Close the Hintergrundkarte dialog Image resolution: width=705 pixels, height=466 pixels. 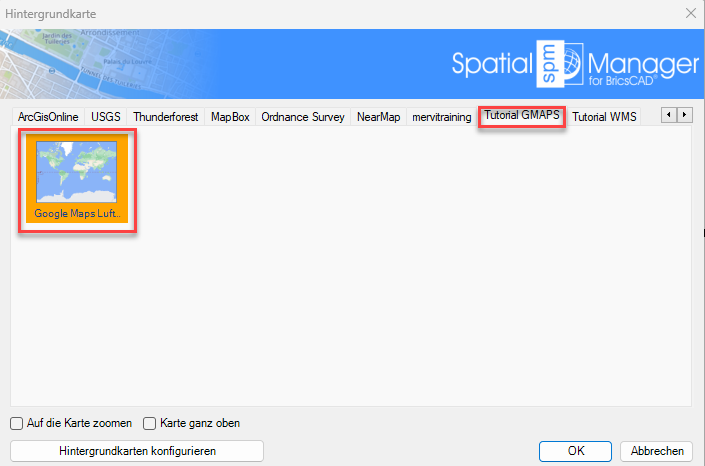(x=691, y=13)
